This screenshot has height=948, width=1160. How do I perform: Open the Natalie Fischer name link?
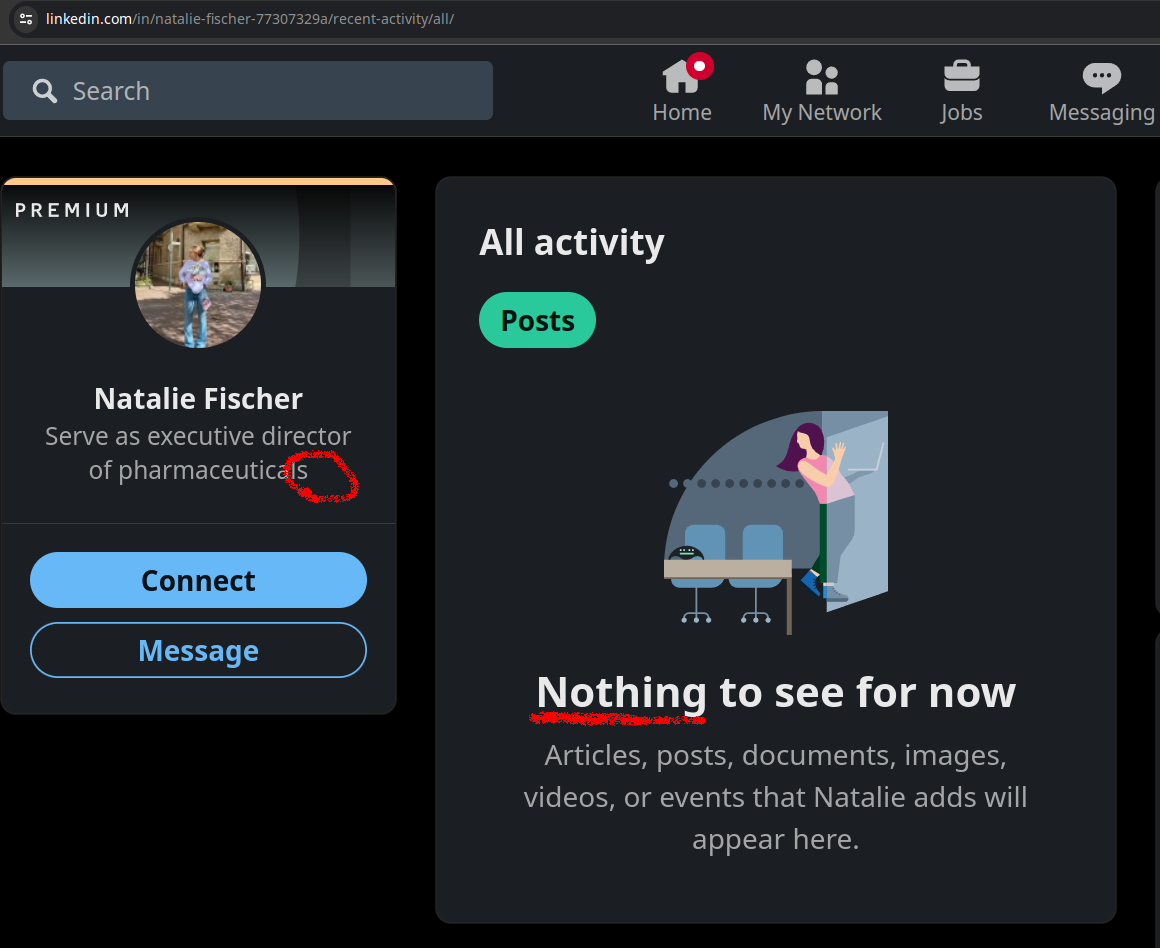pyautogui.click(x=198, y=399)
